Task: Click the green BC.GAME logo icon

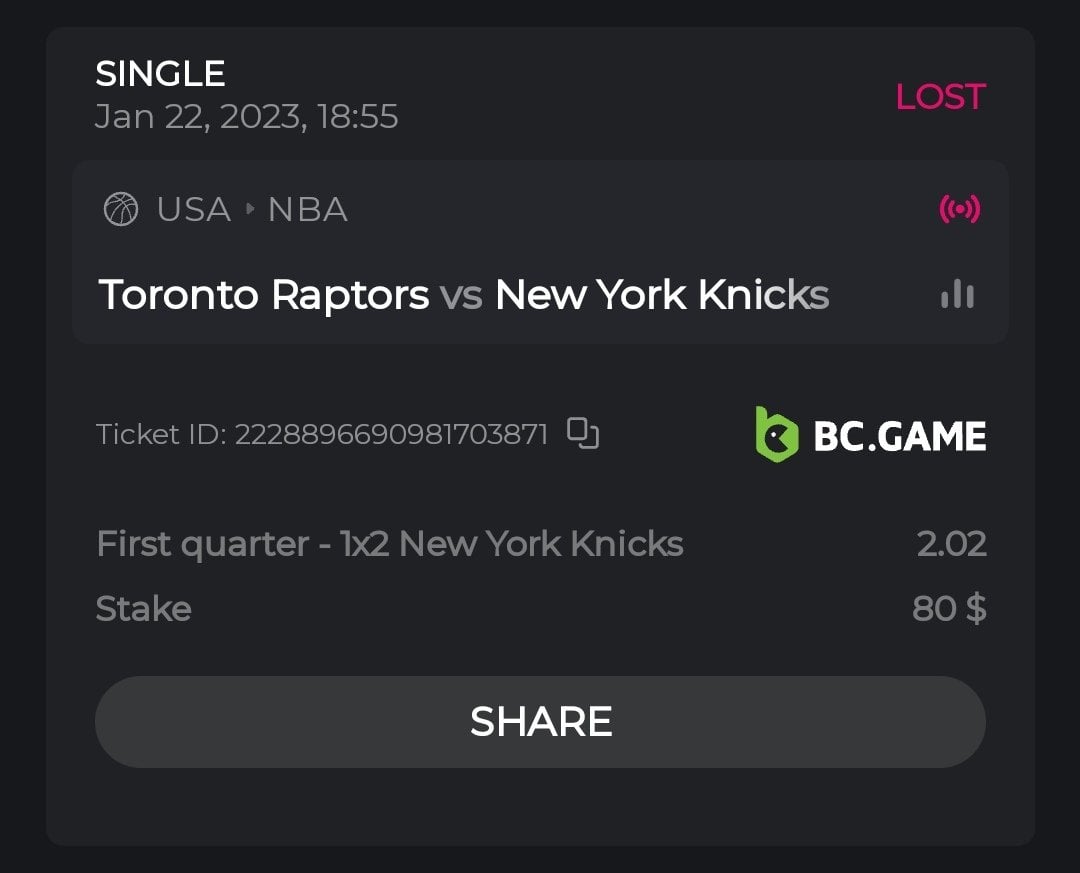Action: [777, 435]
